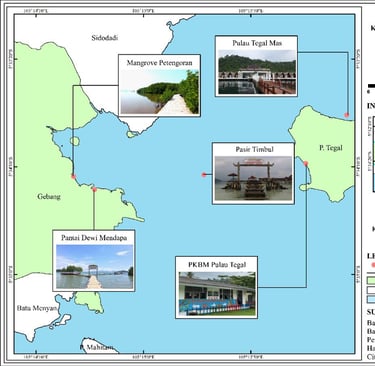375x366 pixels.
Task: Click the red marker for PKBM Pulau Tegal
Action: pos(306,163)
